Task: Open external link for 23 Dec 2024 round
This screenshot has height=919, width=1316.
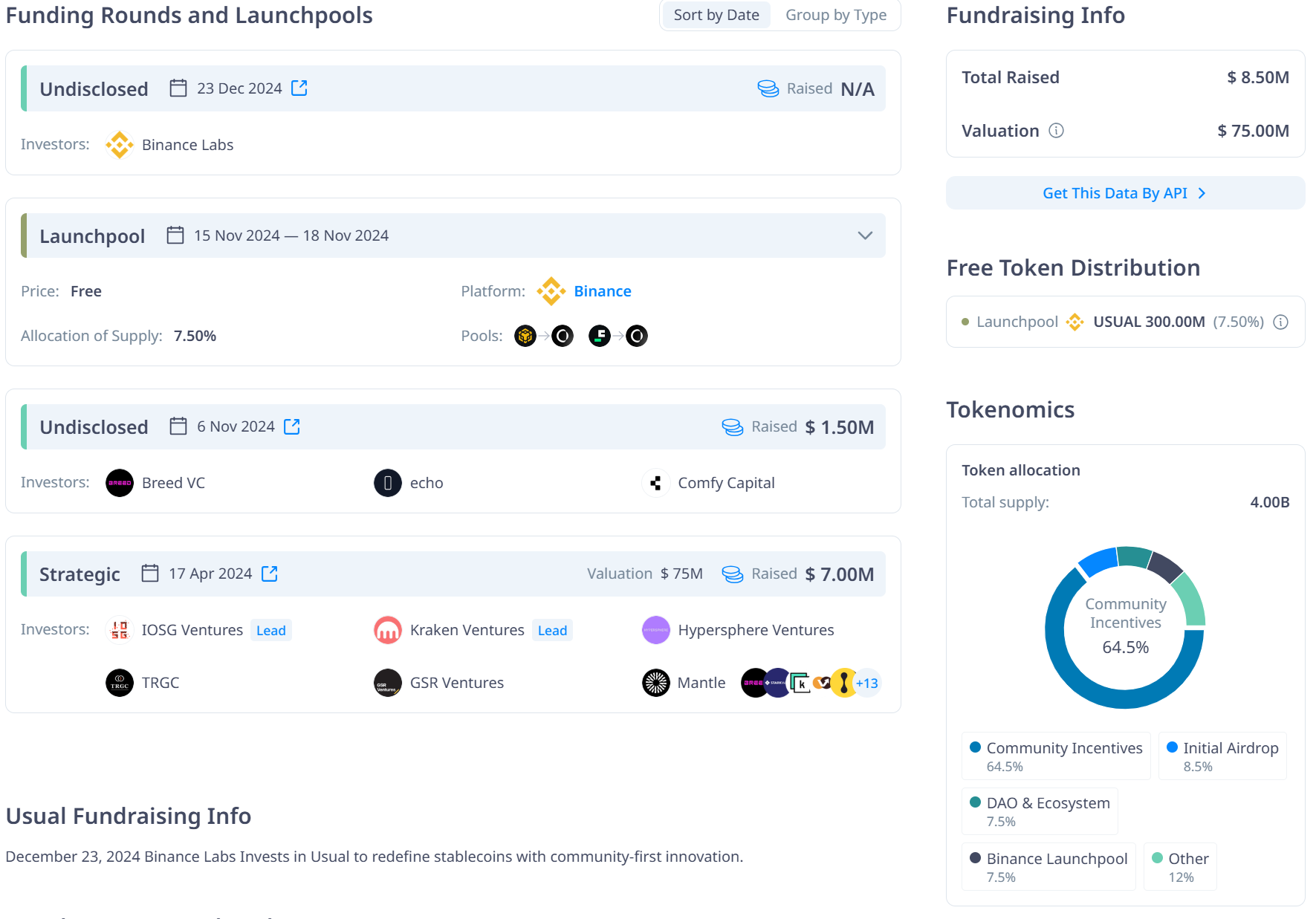Action: coord(299,88)
